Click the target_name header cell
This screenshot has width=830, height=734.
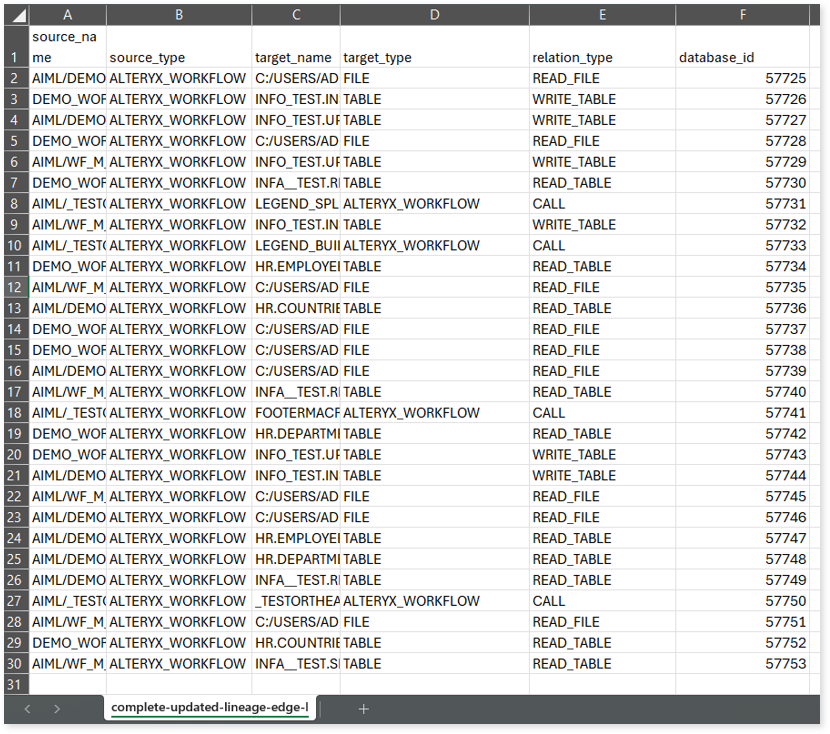click(x=296, y=47)
